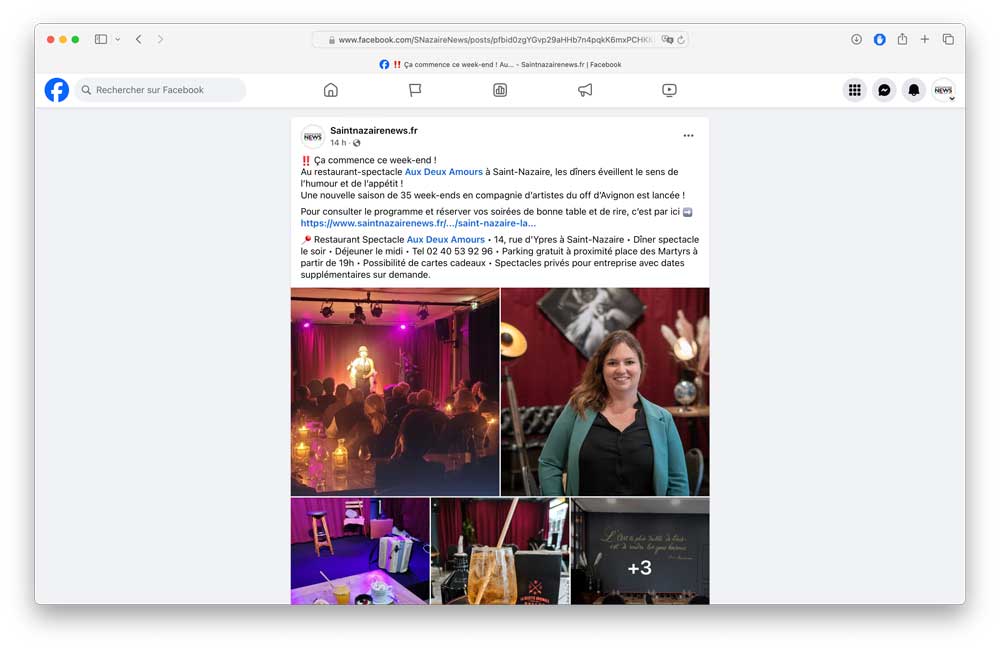The image size is (1000, 650).
Task: Open the Professional dashboard chart icon
Action: coord(500,90)
